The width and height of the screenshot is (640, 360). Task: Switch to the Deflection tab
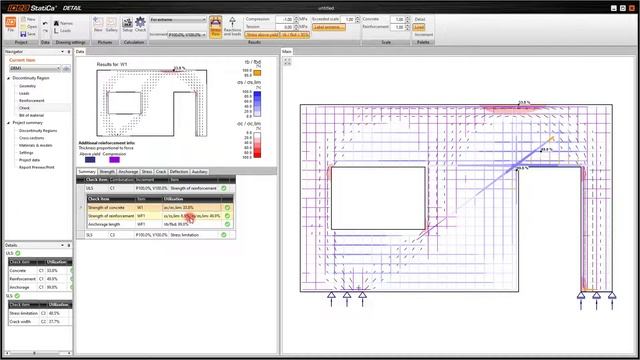coord(179,172)
